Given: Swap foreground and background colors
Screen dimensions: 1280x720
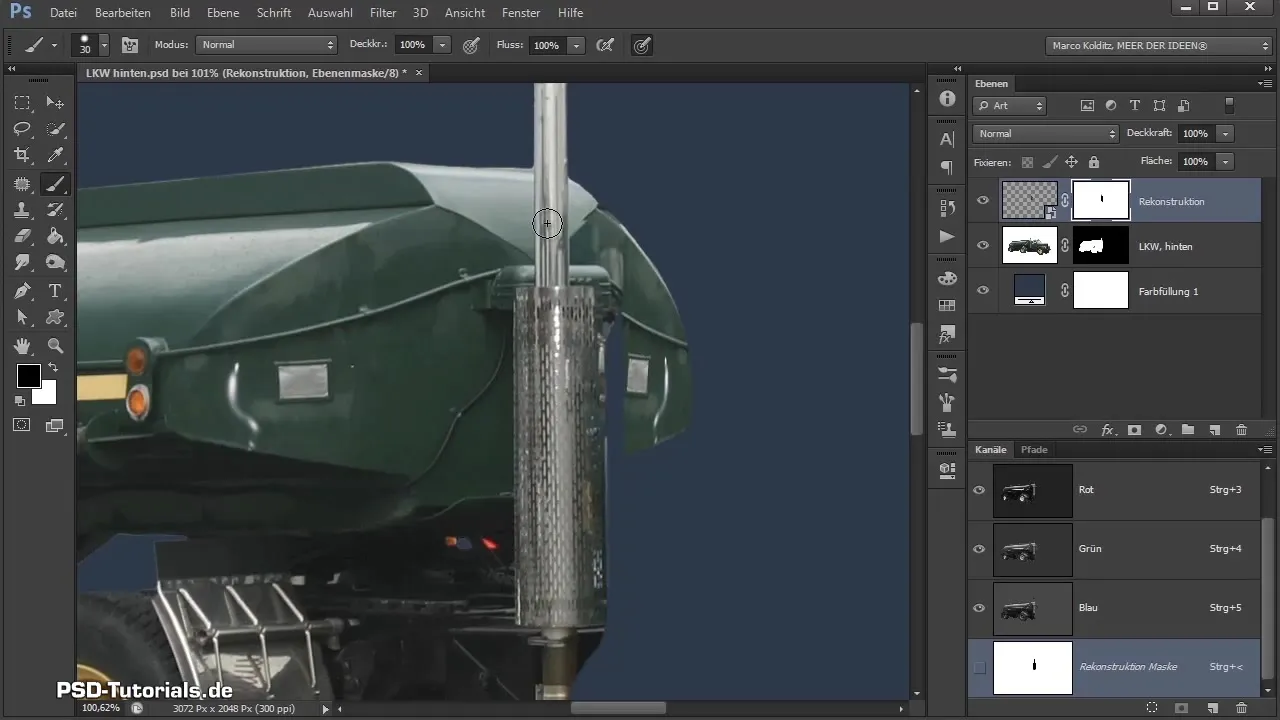Looking at the screenshot, I should pos(52,368).
